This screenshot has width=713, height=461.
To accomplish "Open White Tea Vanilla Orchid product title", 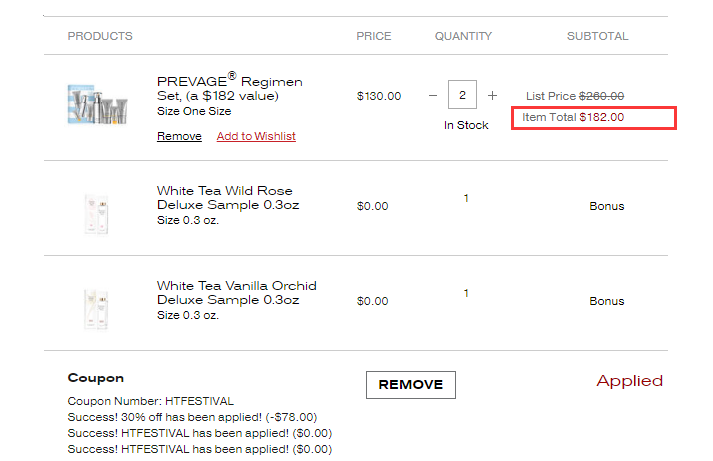I will [236, 293].
